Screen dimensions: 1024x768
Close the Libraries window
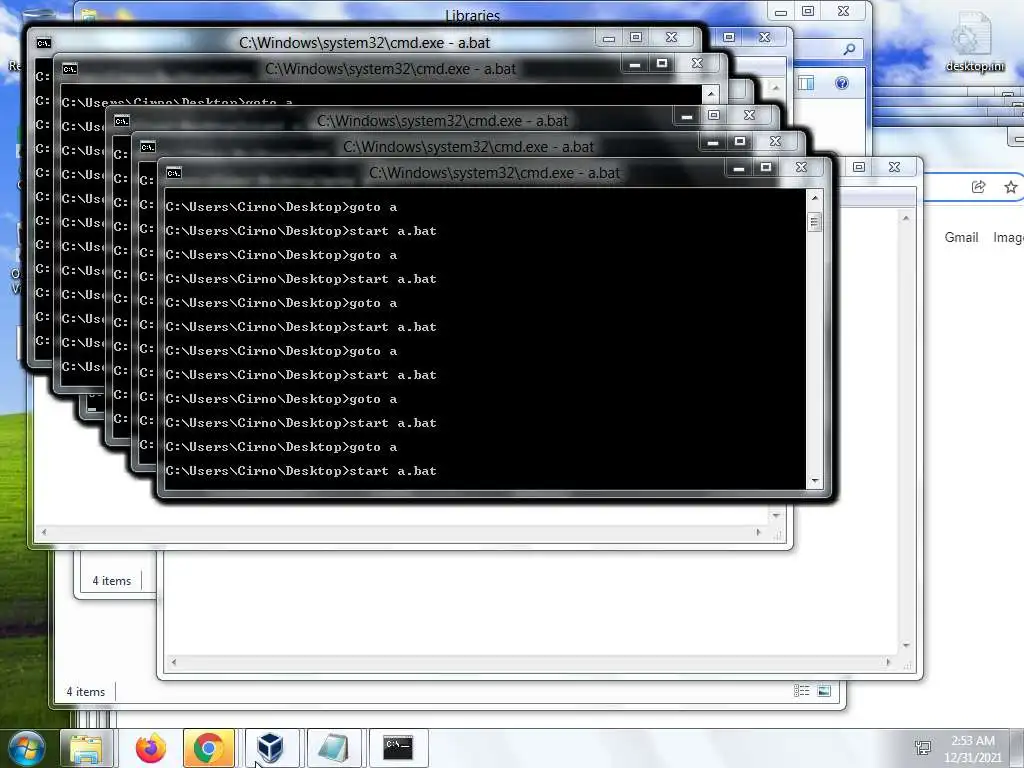[x=844, y=11]
